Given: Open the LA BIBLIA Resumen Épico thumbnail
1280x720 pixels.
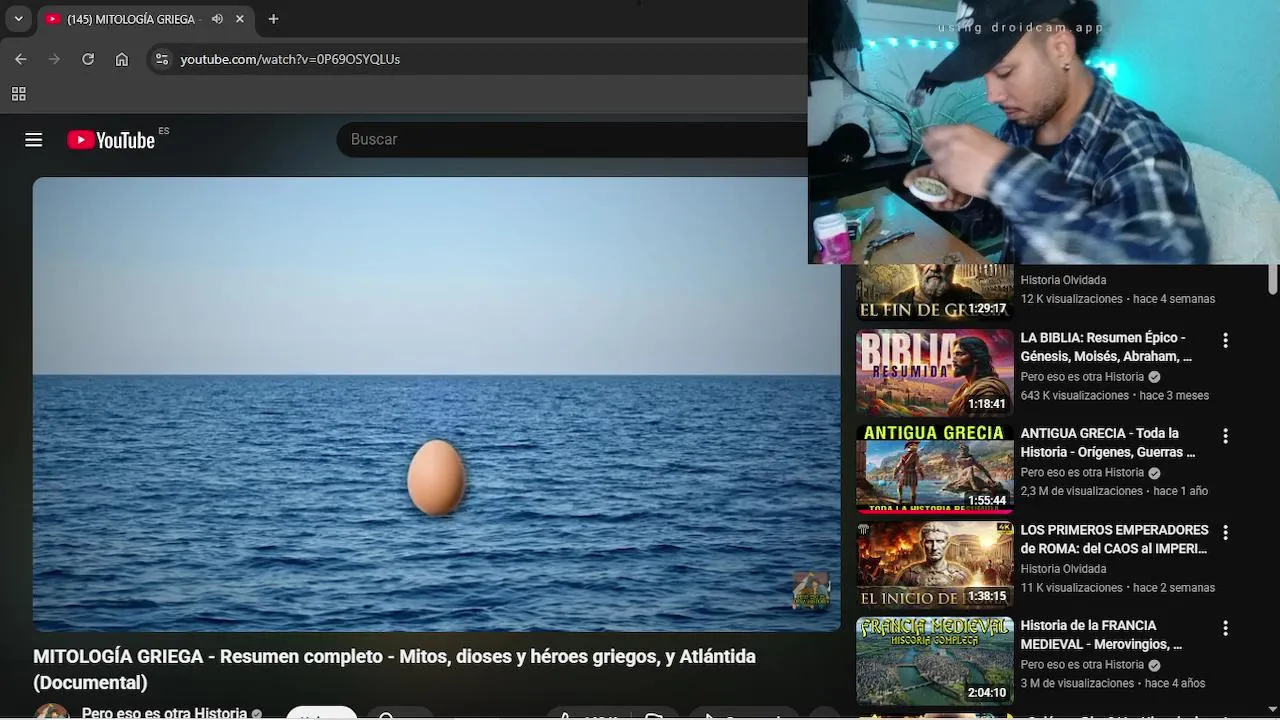Looking at the screenshot, I should coord(934,373).
